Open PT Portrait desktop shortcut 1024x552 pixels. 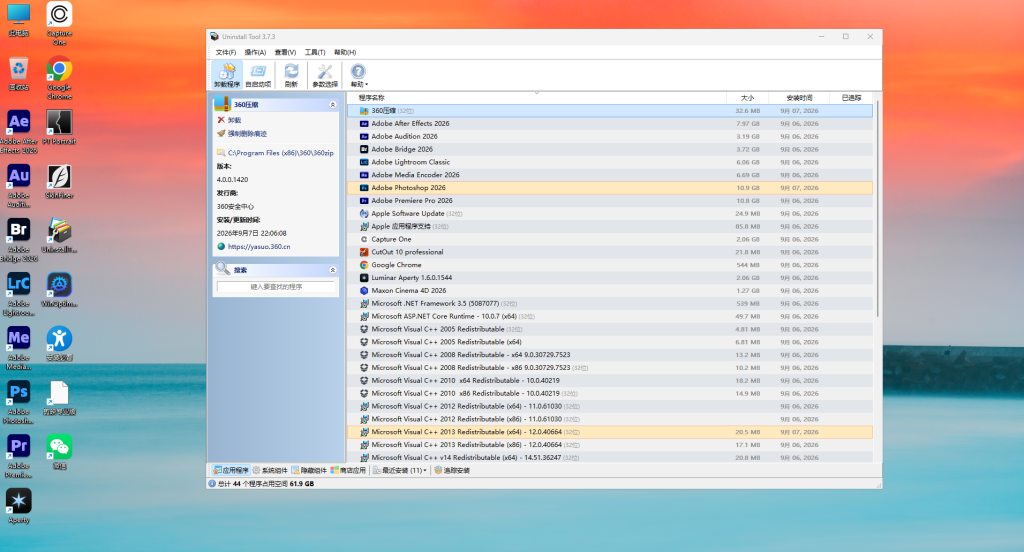tap(59, 127)
